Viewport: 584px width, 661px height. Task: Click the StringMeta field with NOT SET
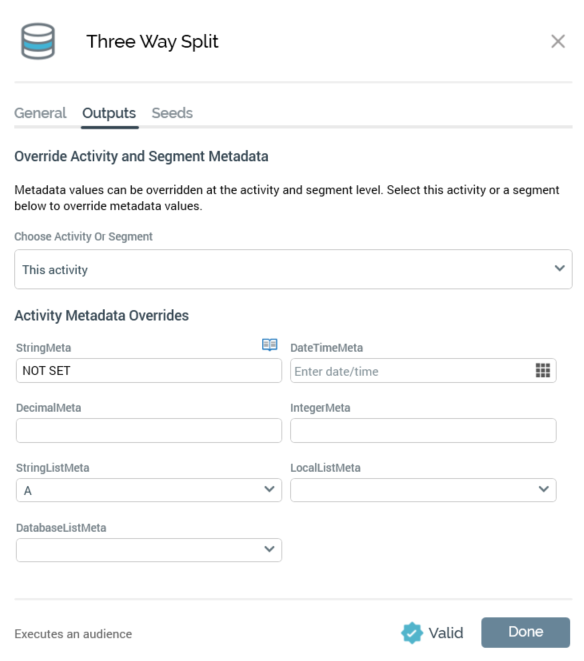point(149,371)
